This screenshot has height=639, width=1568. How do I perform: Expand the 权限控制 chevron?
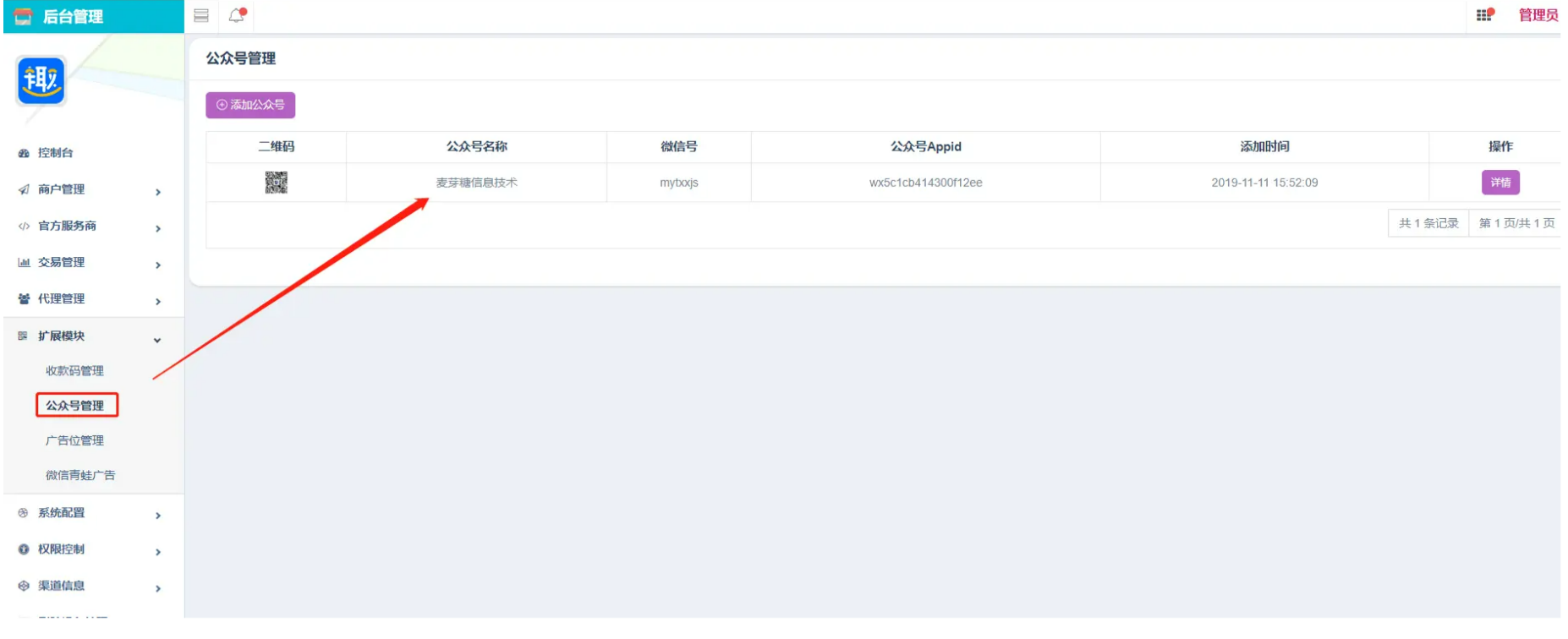coord(158,551)
